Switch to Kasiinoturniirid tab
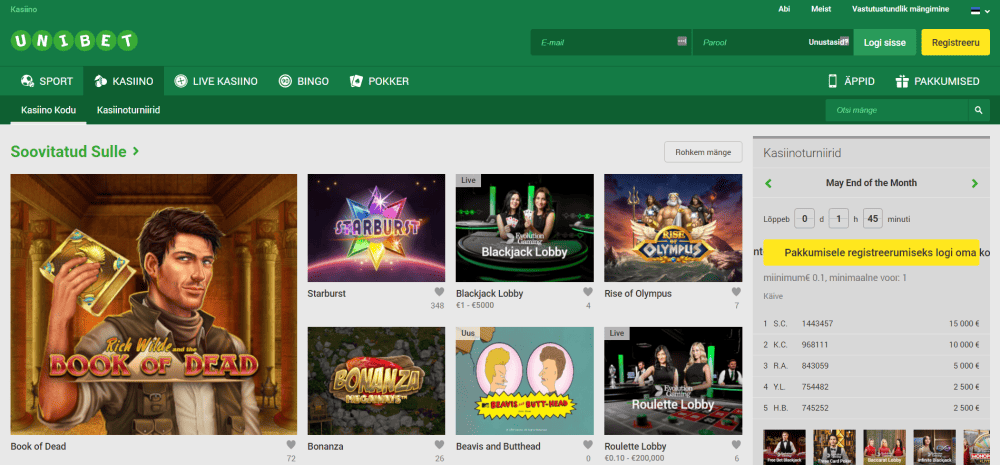 tap(129, 110)
